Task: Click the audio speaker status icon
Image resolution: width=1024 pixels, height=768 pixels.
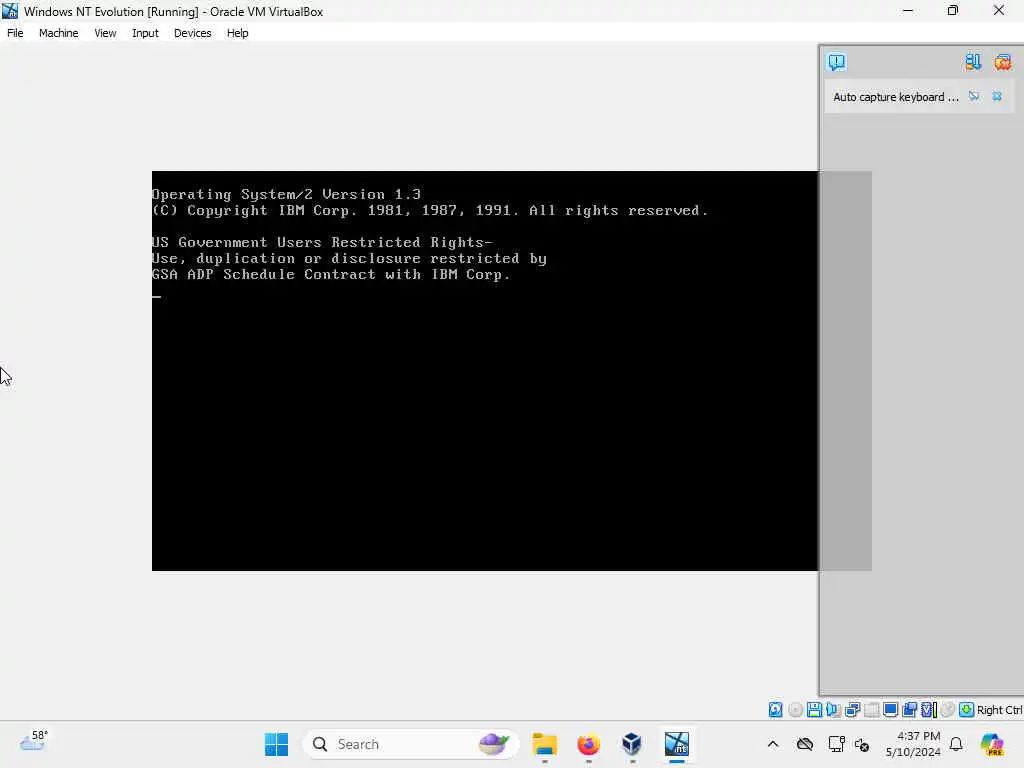Action: tap(833, 710)
